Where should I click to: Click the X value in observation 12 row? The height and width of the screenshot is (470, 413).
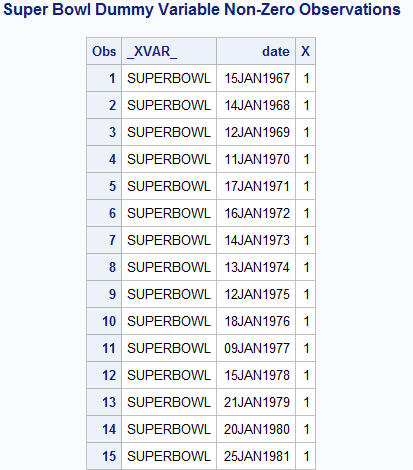pos(306,375)
